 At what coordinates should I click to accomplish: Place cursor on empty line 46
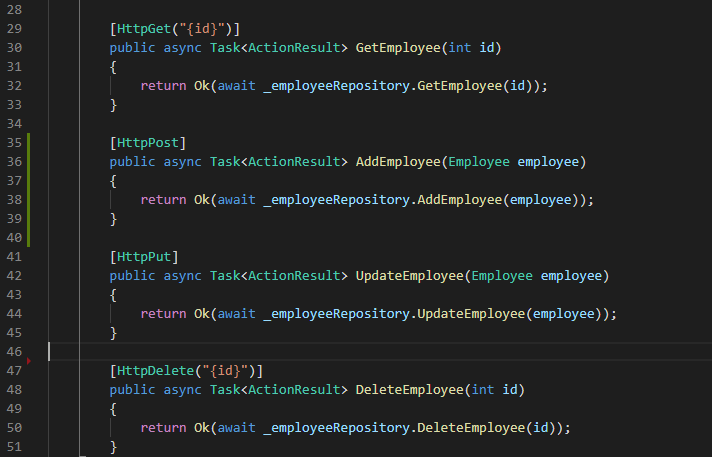[x=300, y=352]
